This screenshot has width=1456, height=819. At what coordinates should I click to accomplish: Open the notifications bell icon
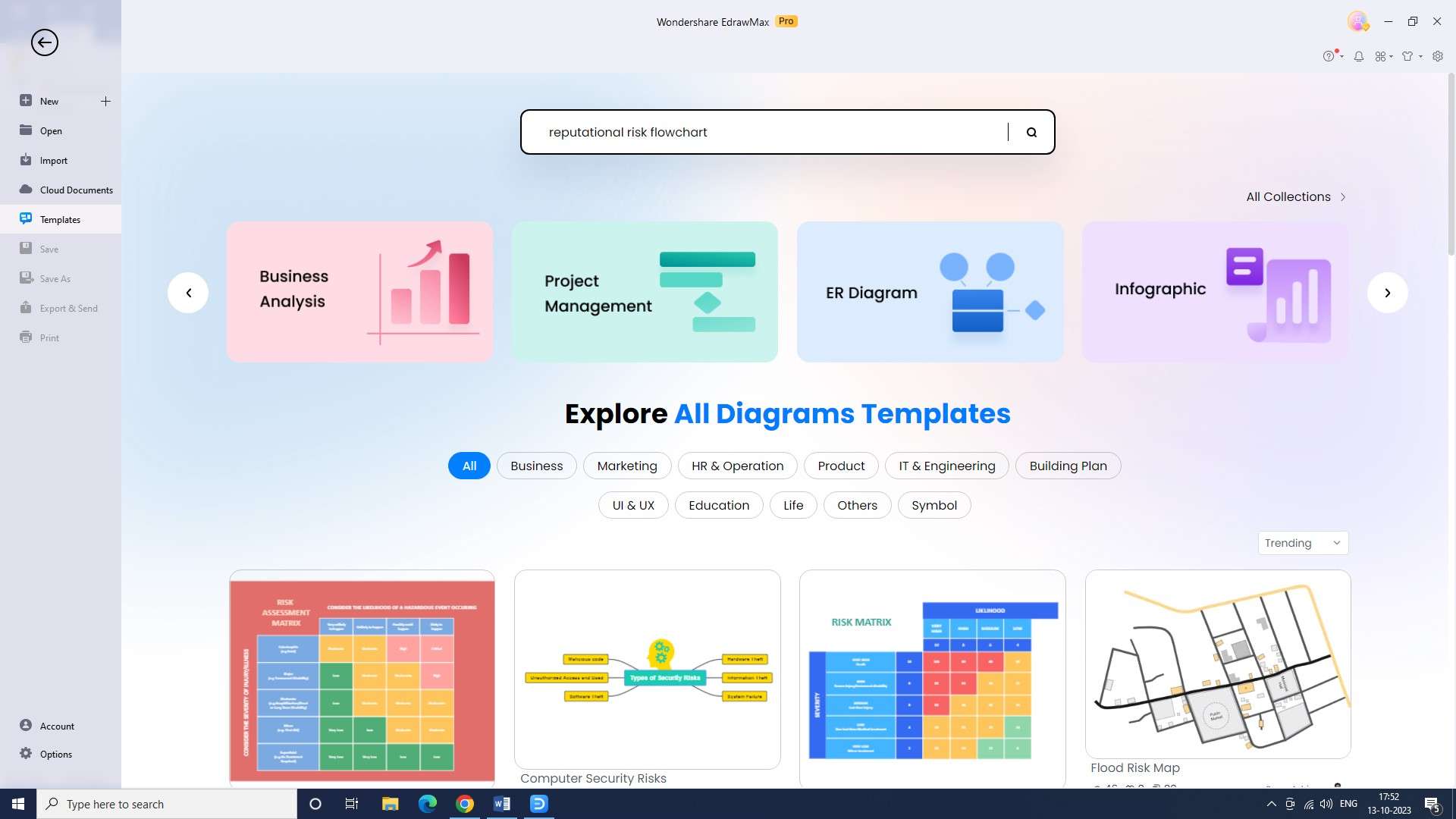[1359, 56]
